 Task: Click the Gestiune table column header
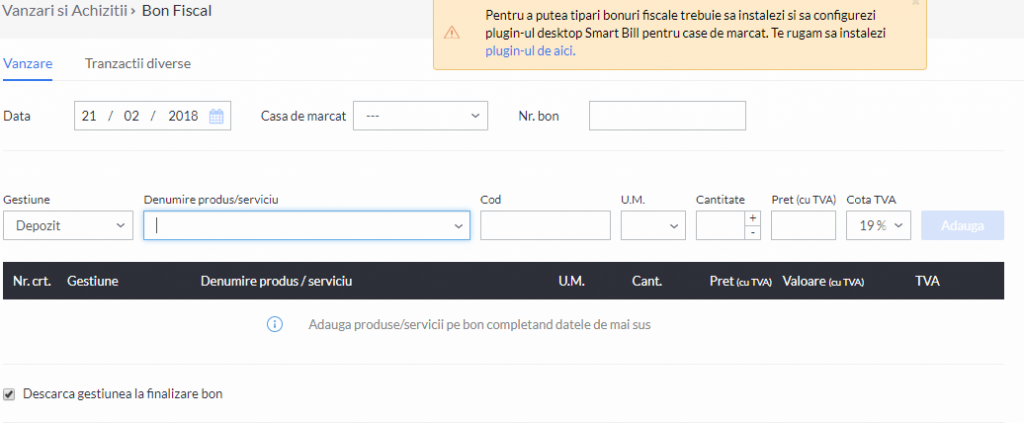(x=93, y=281)
